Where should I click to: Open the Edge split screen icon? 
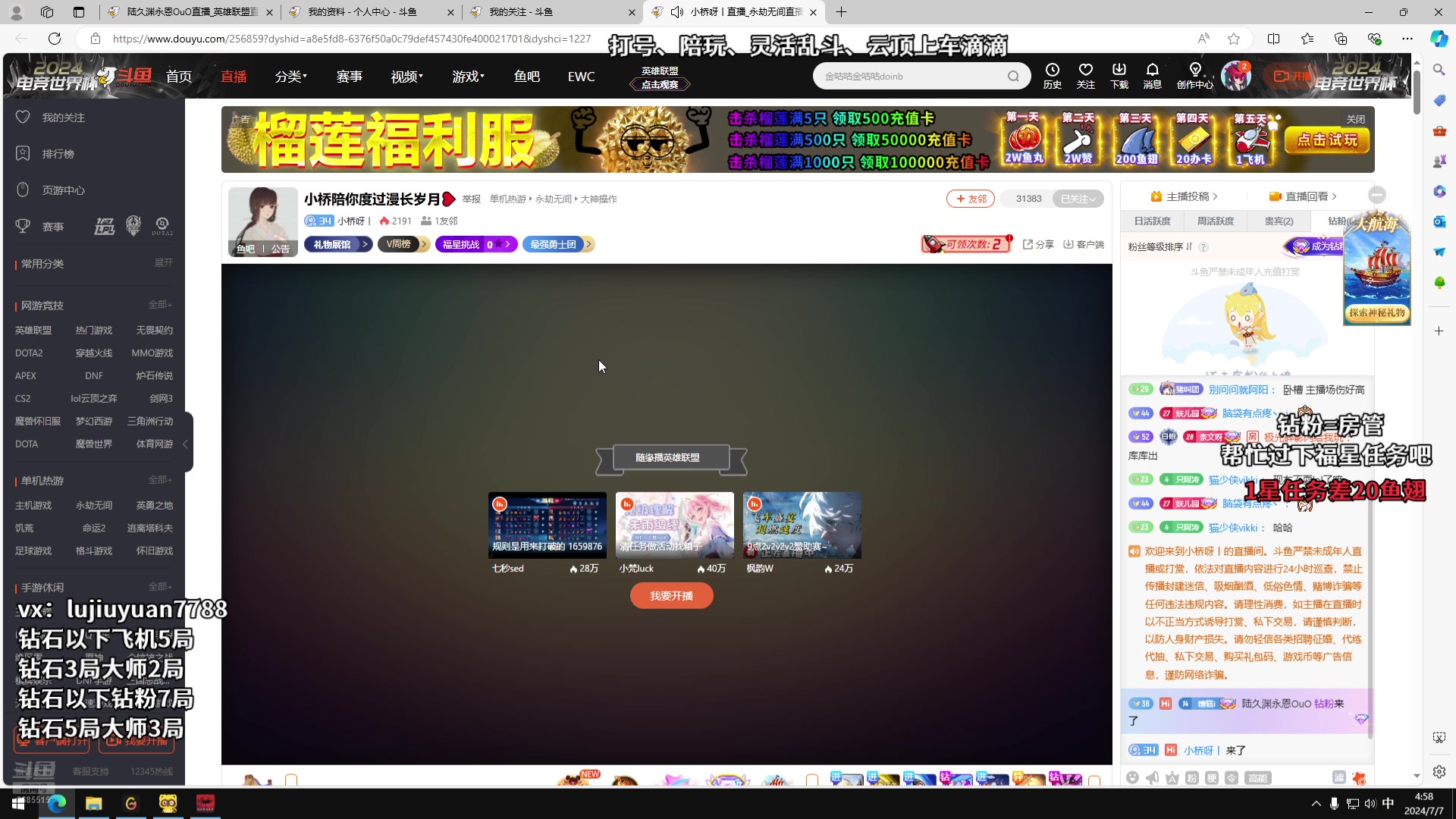point(1273,39)
